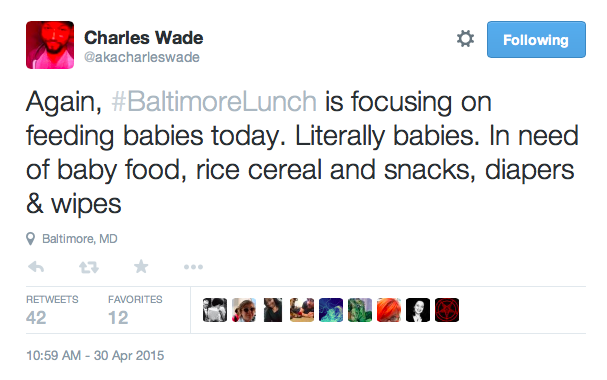607x380 pixels.
Task: Click the Charles Wade display name
Action: tap(144, 38)
